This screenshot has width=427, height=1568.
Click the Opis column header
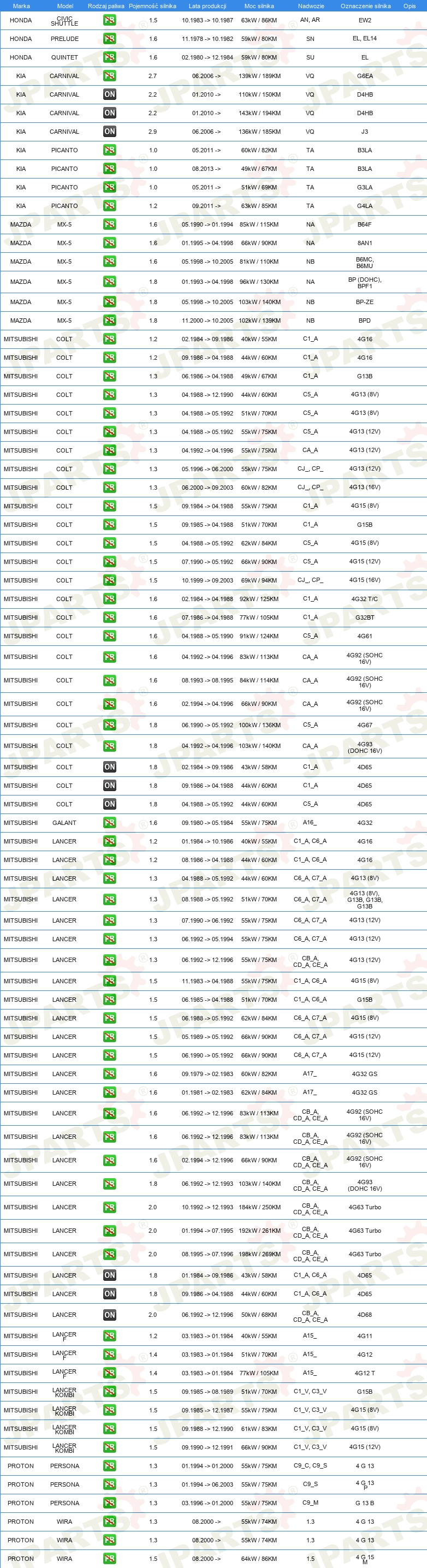[x=410, y=6]
